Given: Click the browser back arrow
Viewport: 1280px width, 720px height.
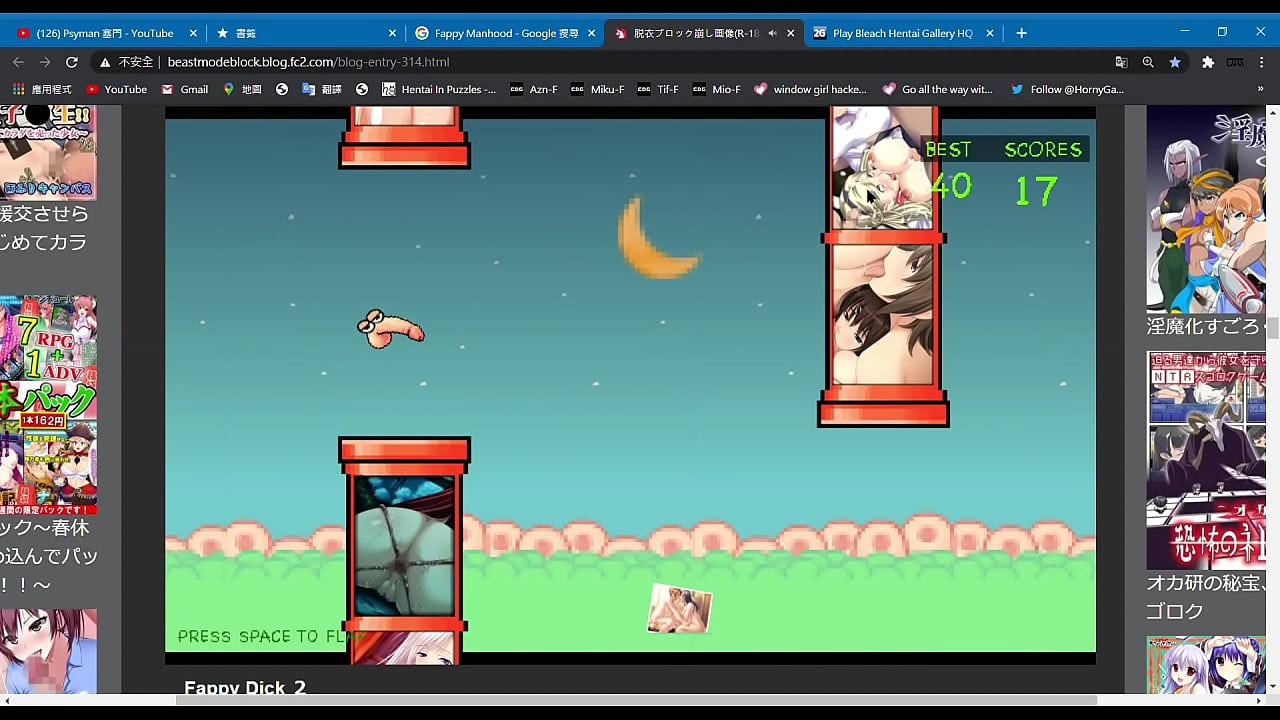Looking at the screenshot, I should click(x=18, y=62).
